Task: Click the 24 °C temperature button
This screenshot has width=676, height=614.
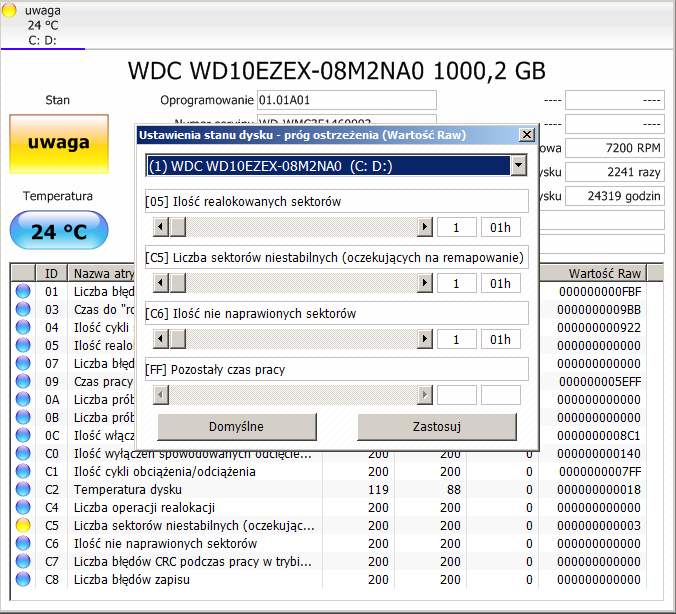Action: 59,230
